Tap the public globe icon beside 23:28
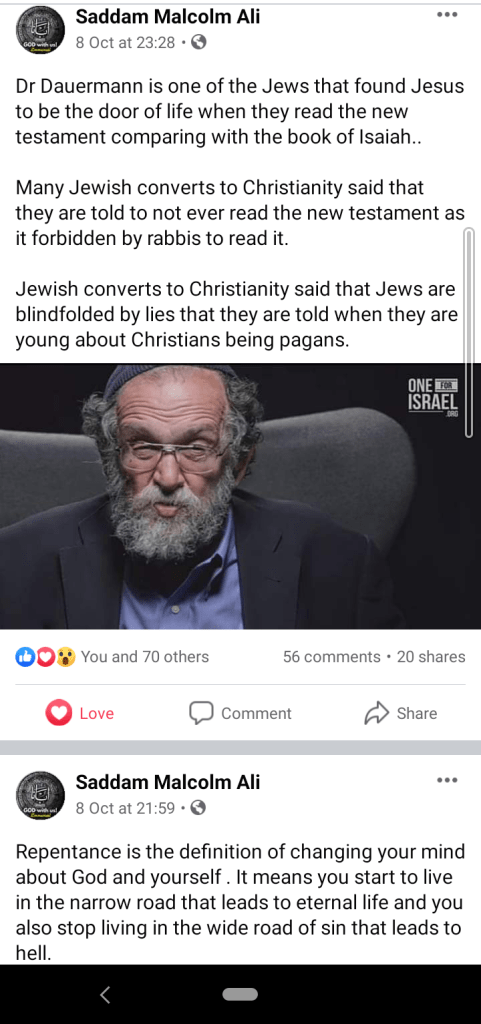481x1024 pixels. point(199,42)
